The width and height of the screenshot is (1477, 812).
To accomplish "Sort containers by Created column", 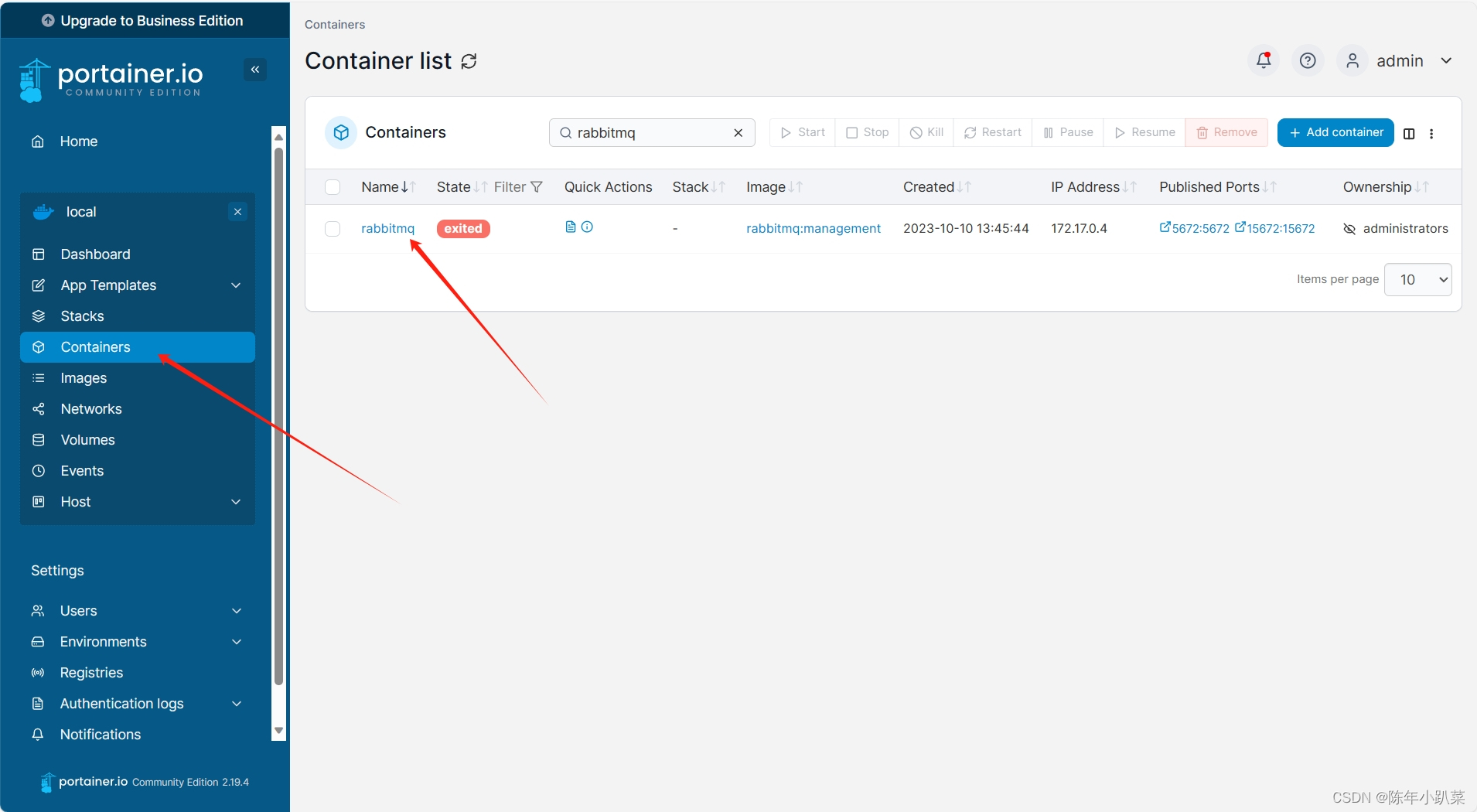I will (964, 187).
